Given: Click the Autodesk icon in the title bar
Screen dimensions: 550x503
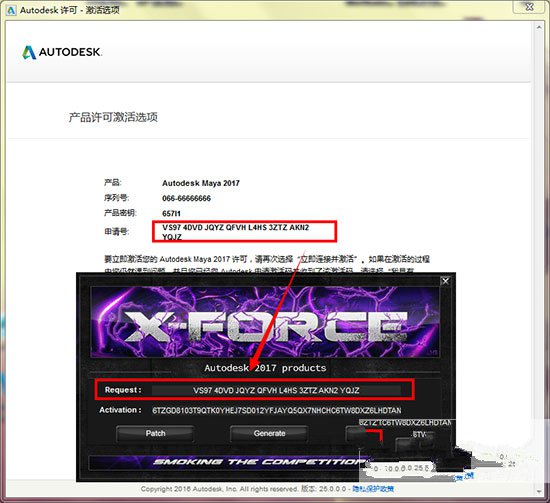Looking at the screenshot, I should pos(11,10).
